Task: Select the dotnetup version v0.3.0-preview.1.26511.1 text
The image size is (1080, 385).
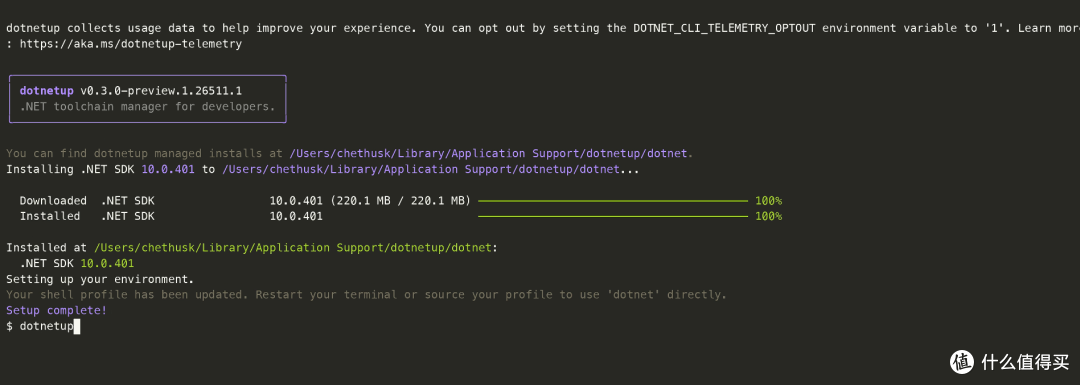Action: tap(161, 91)
